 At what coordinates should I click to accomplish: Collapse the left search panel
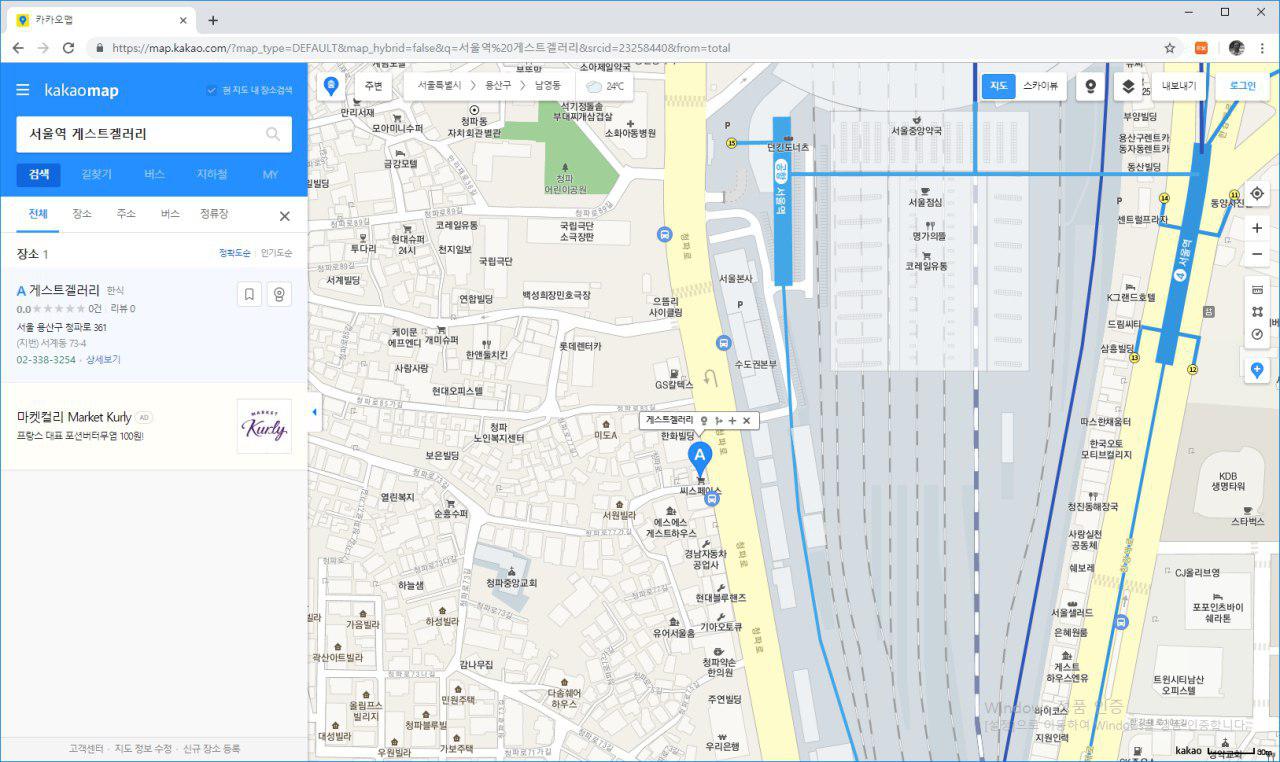[315, 412]
